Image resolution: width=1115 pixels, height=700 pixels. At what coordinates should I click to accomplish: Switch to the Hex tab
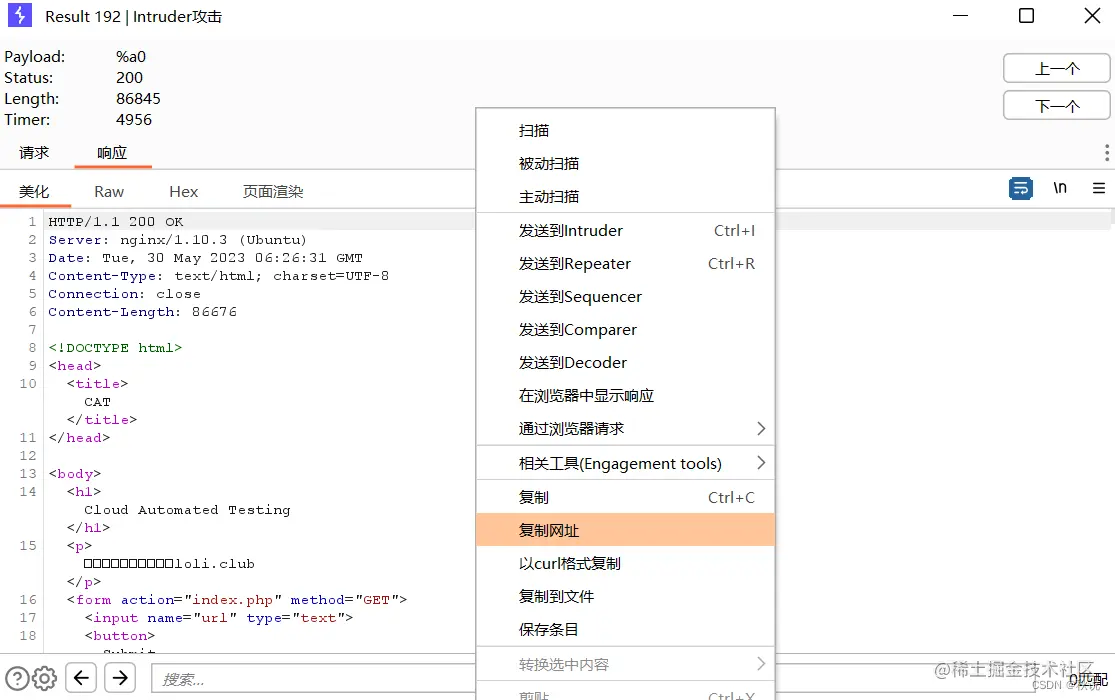pos(183,190)
